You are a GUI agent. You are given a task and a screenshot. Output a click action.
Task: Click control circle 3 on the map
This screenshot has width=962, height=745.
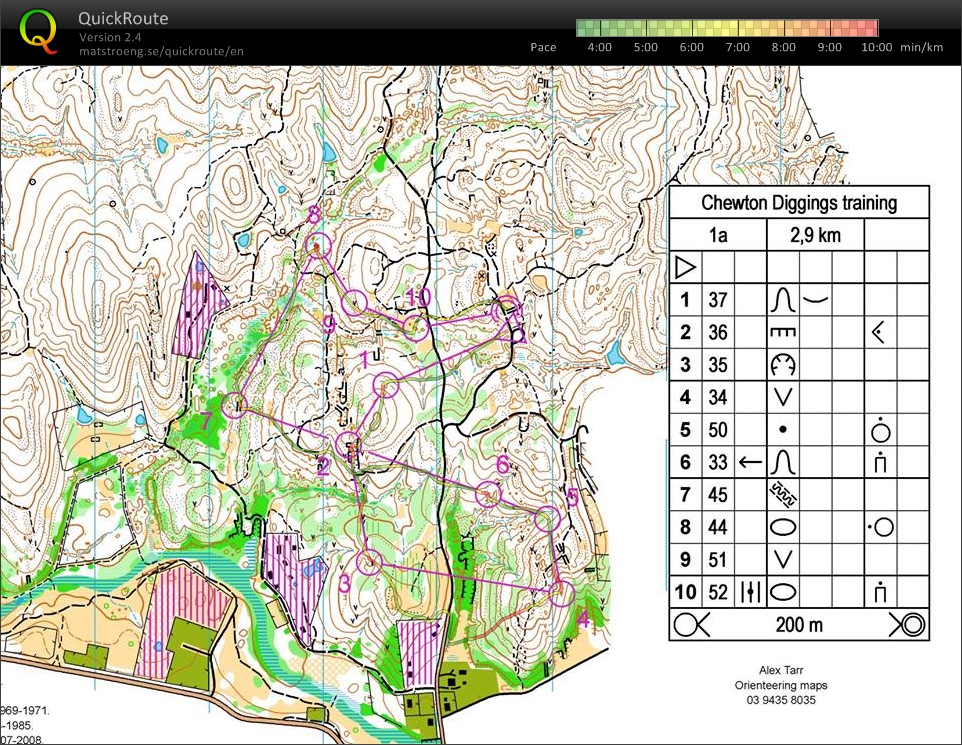click(370, 563)
